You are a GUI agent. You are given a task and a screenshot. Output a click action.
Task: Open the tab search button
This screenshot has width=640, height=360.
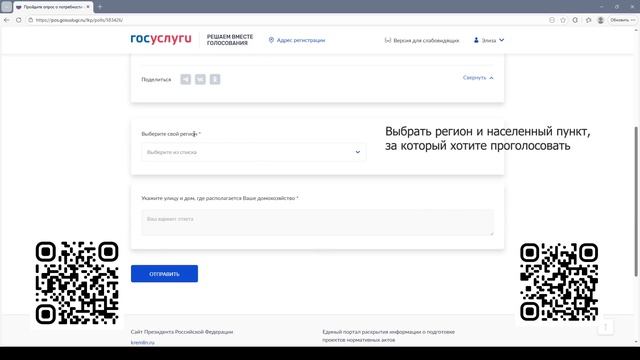7,7
